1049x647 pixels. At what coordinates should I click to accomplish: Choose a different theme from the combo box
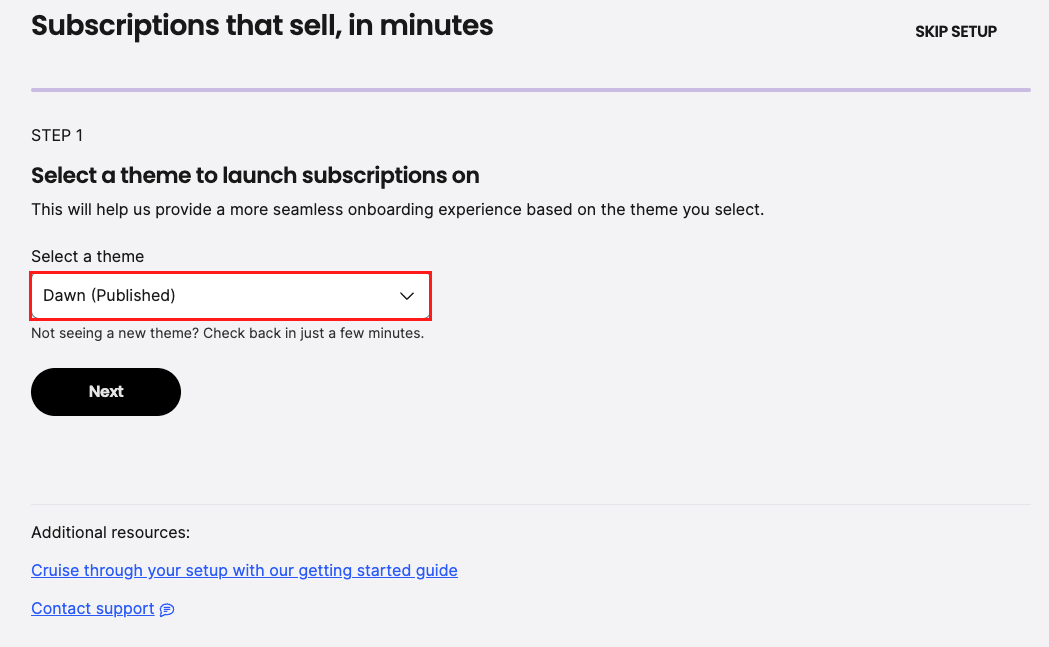click(x=230, y=295)
